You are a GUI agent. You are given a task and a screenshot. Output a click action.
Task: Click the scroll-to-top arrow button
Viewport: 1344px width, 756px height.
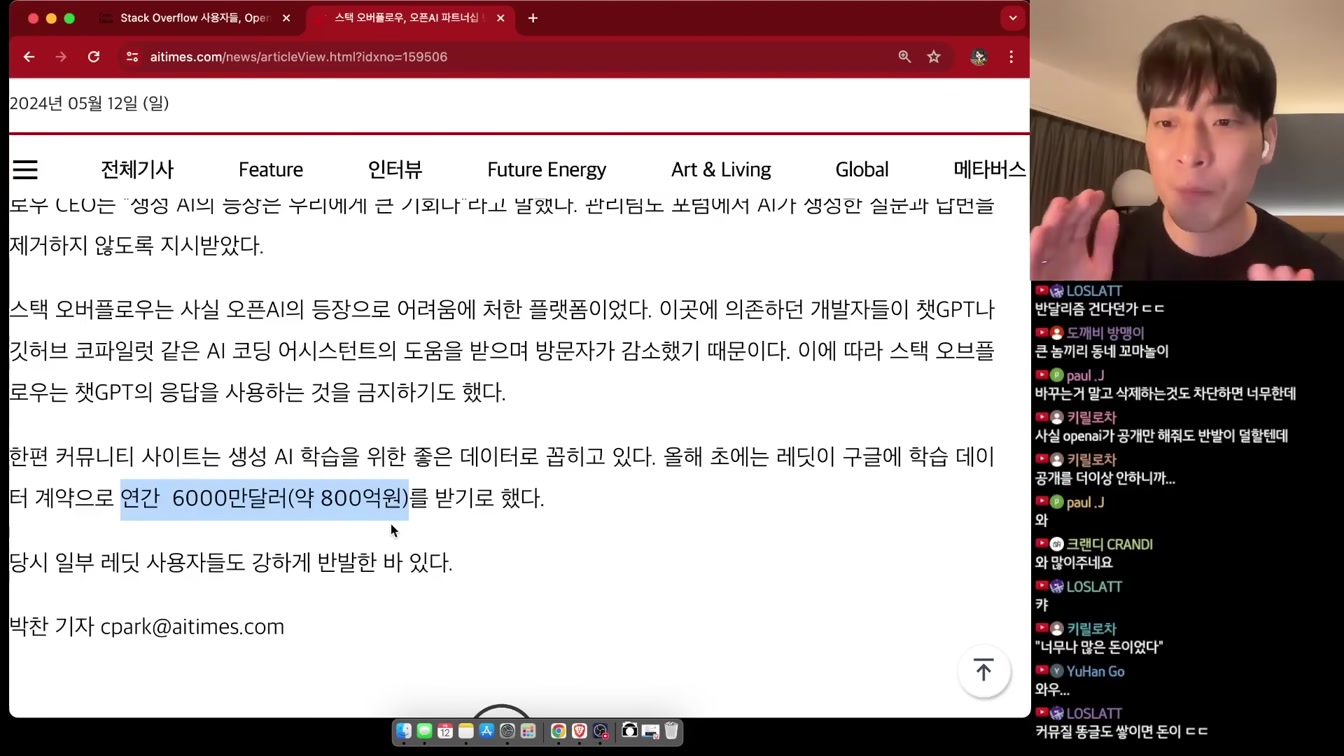click(984, 671)
